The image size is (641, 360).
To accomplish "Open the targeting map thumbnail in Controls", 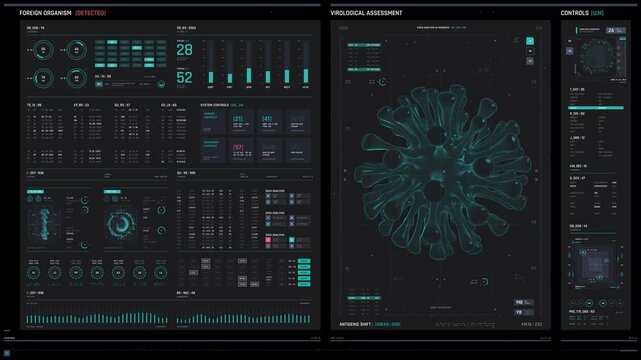I will click(x=595, y=264).
